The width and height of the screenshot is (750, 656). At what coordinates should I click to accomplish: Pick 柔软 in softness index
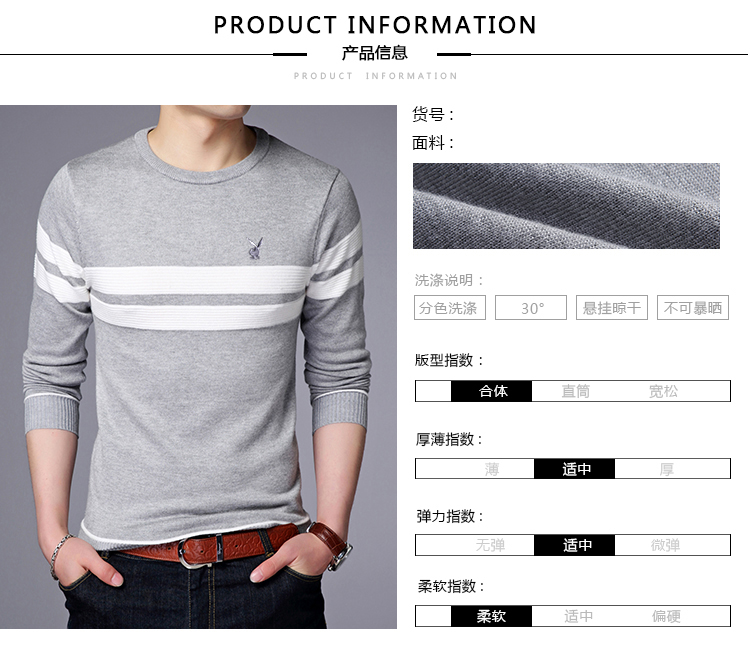(x=492, y=616)
